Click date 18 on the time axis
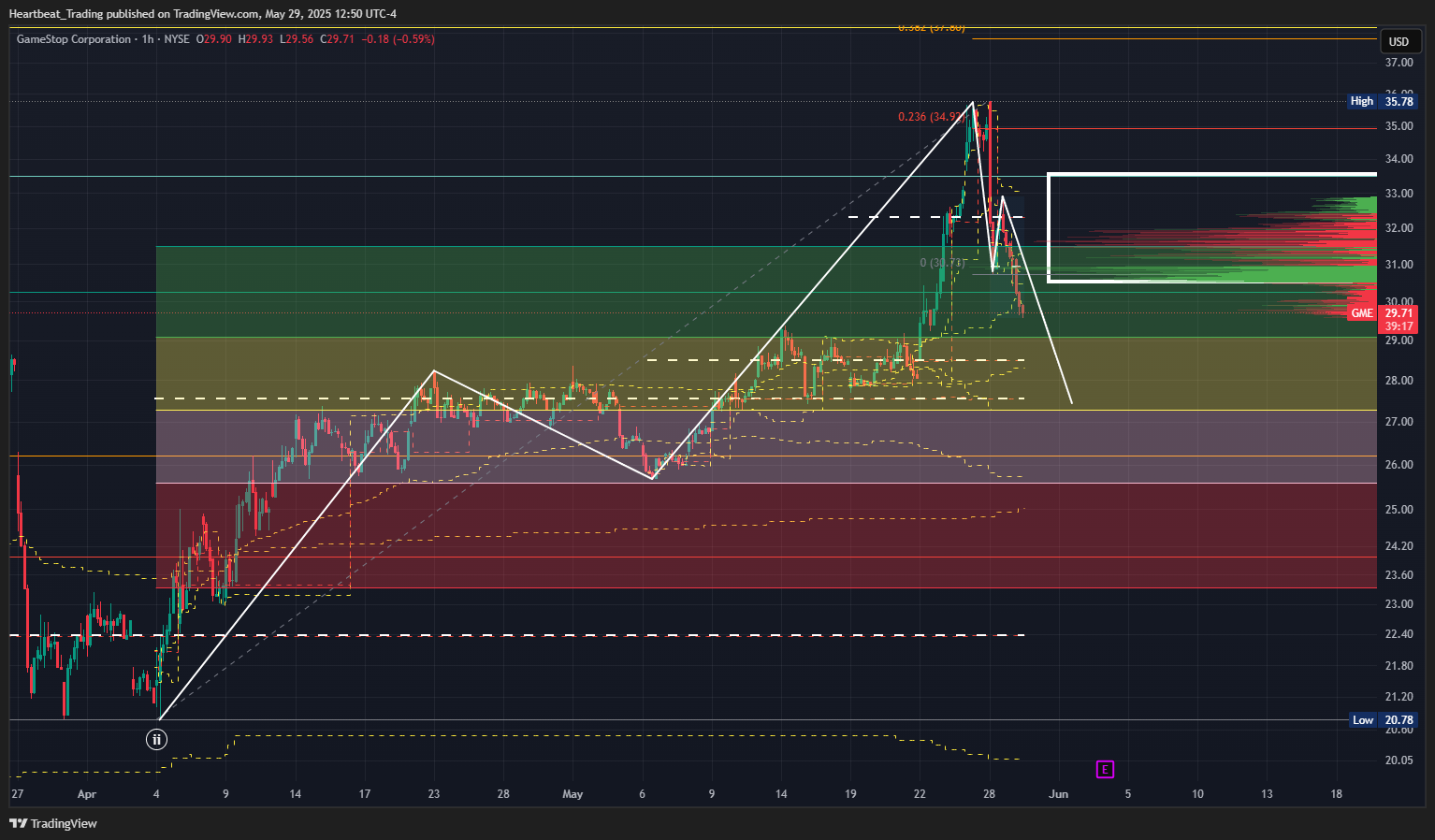The width and height of the screenshot is (1435, 840). point(1336,794)
